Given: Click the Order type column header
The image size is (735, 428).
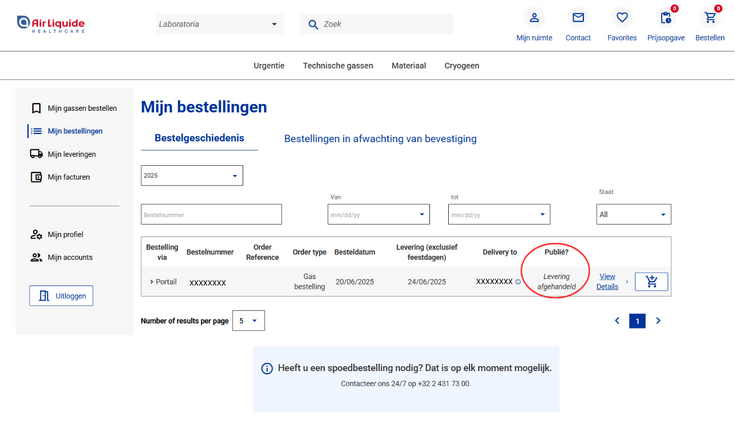Looking at the screenshot, I should pyautogui.click(x=309, y=252).
